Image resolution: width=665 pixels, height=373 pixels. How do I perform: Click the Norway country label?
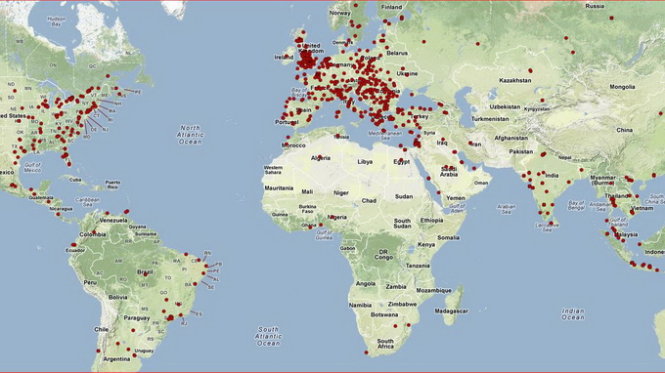pos(340,13)
